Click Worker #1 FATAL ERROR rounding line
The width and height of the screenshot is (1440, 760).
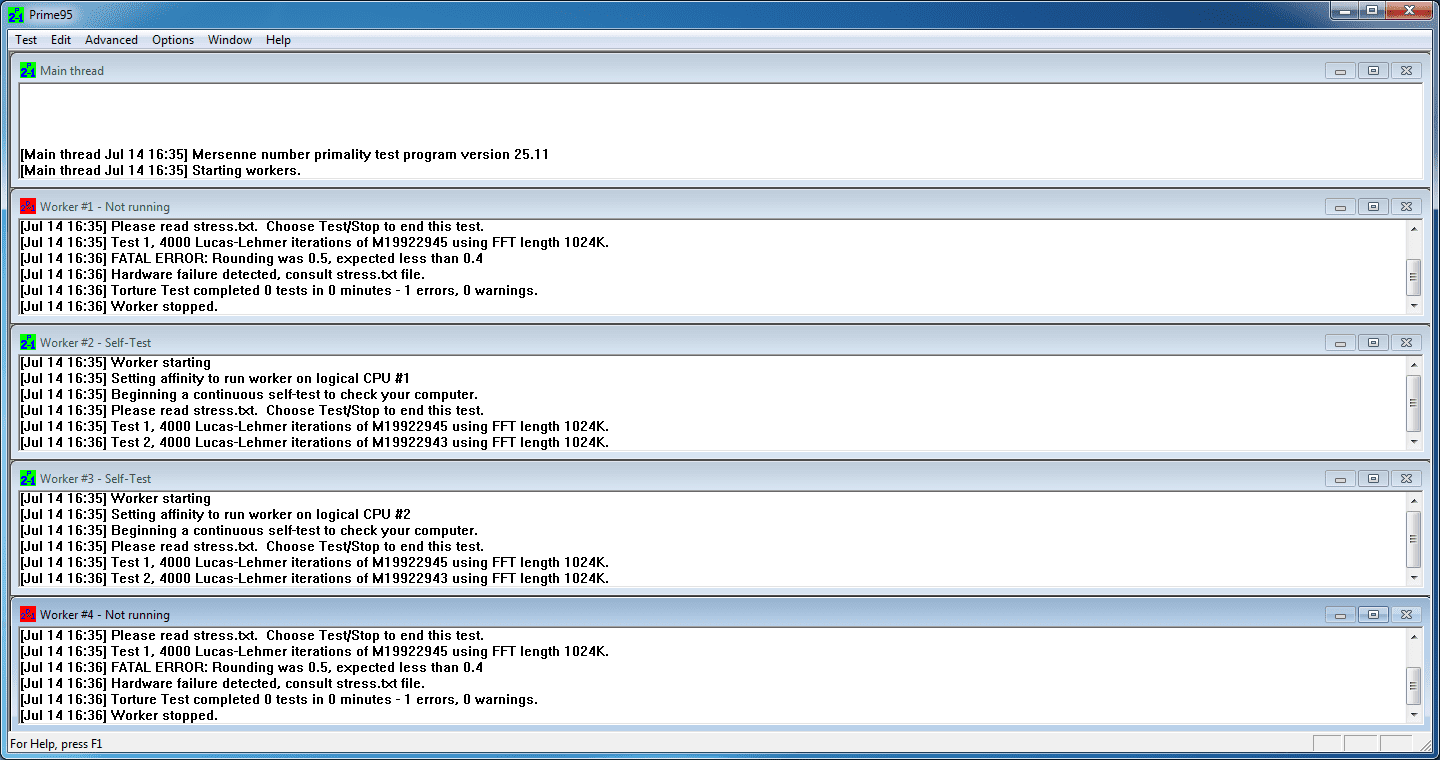252,259
